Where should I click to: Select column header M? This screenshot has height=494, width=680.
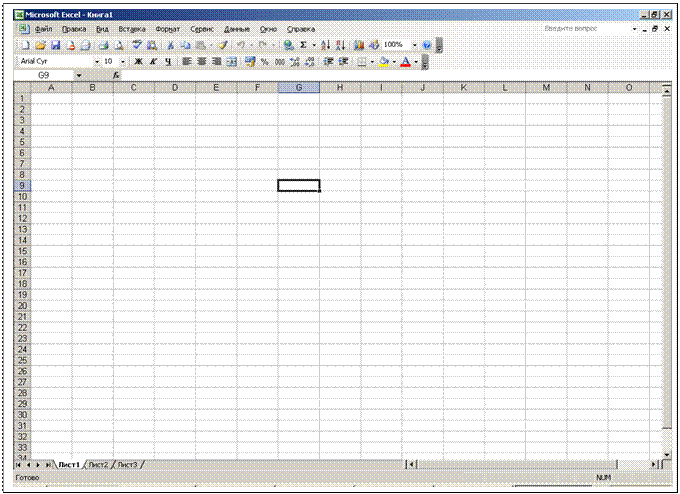(546, 88)
